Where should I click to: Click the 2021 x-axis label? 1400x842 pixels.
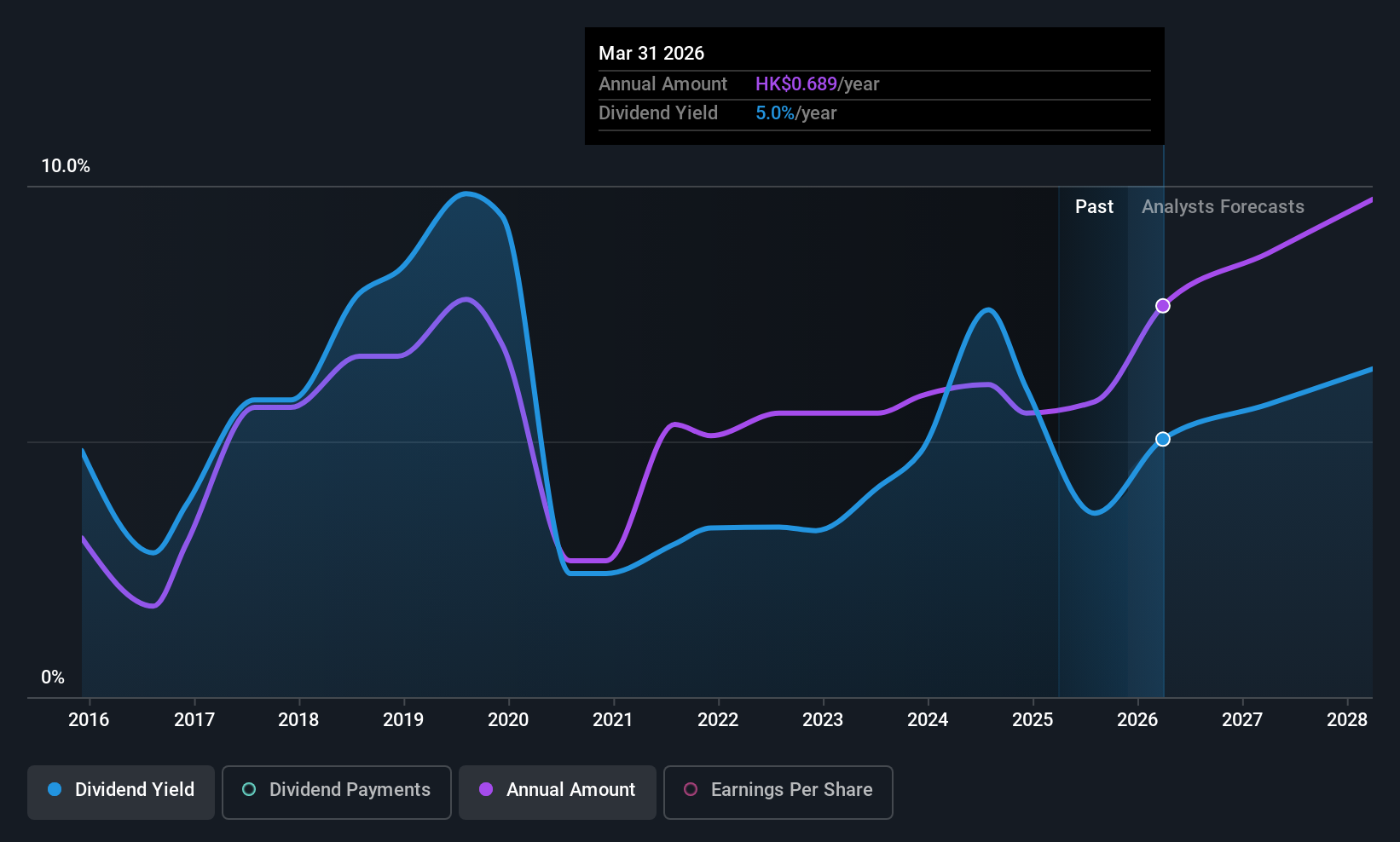613,719
